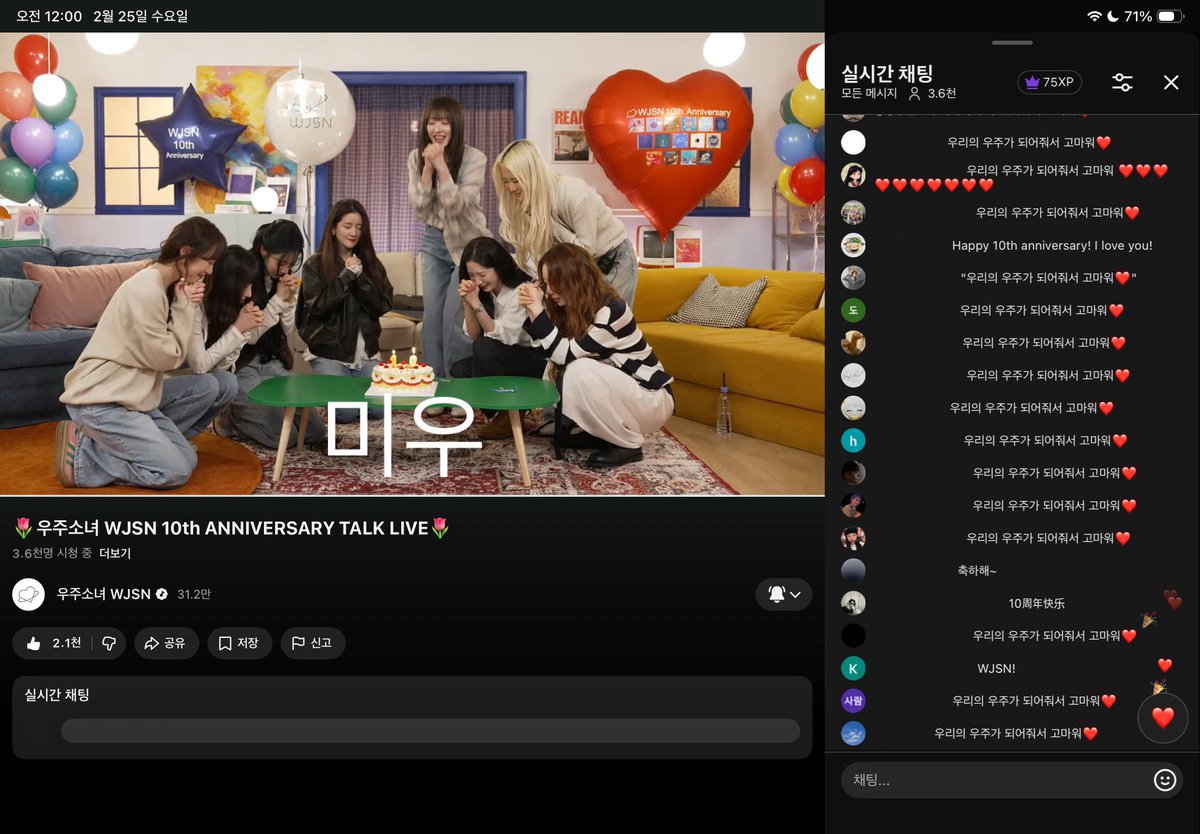Image resolution: width=1200 pixels, height=834 pixels.
Task: Open teal 'h' user avatar
Action: (x=853, y=440)
